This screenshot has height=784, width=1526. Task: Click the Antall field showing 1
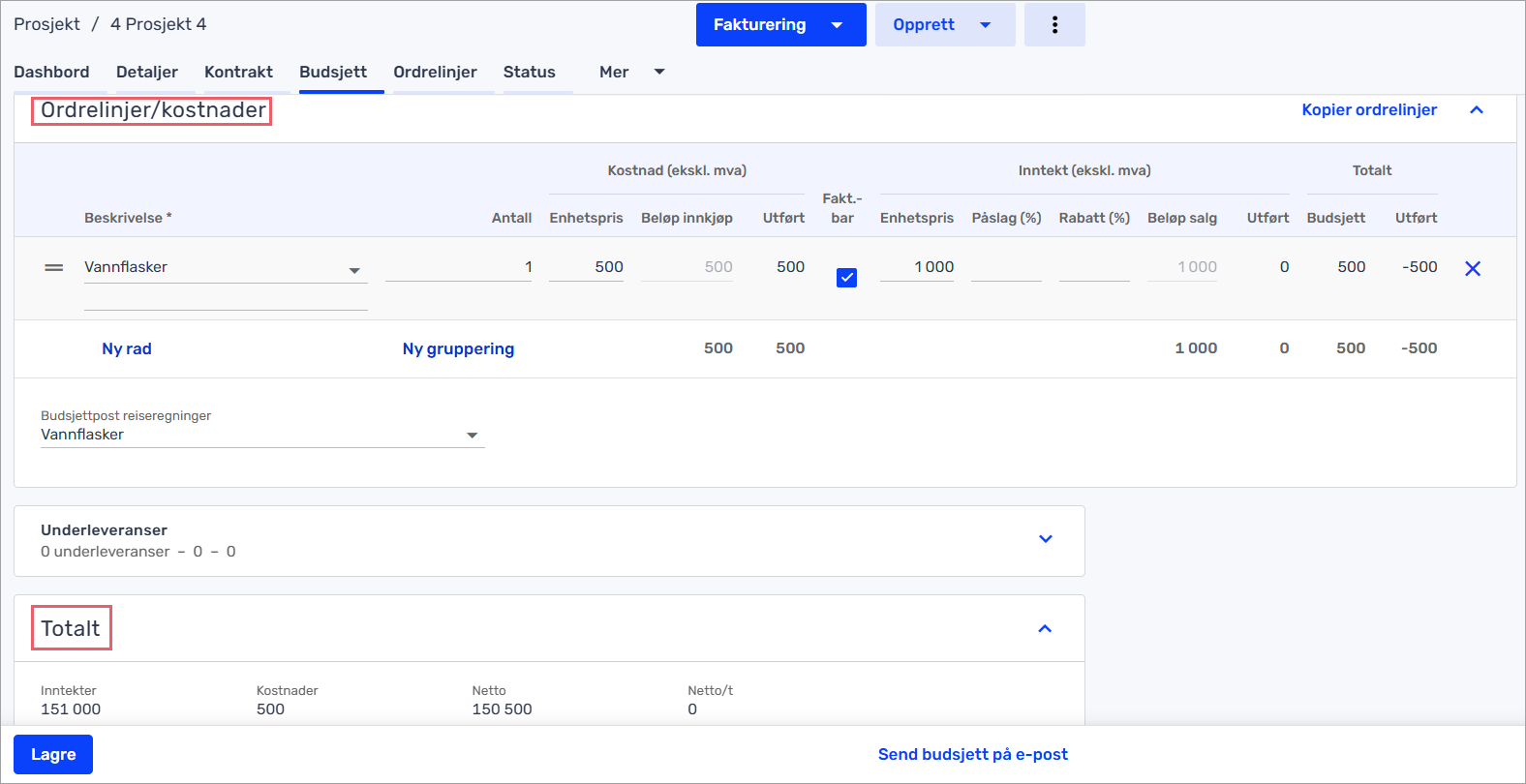coord(459,267)
